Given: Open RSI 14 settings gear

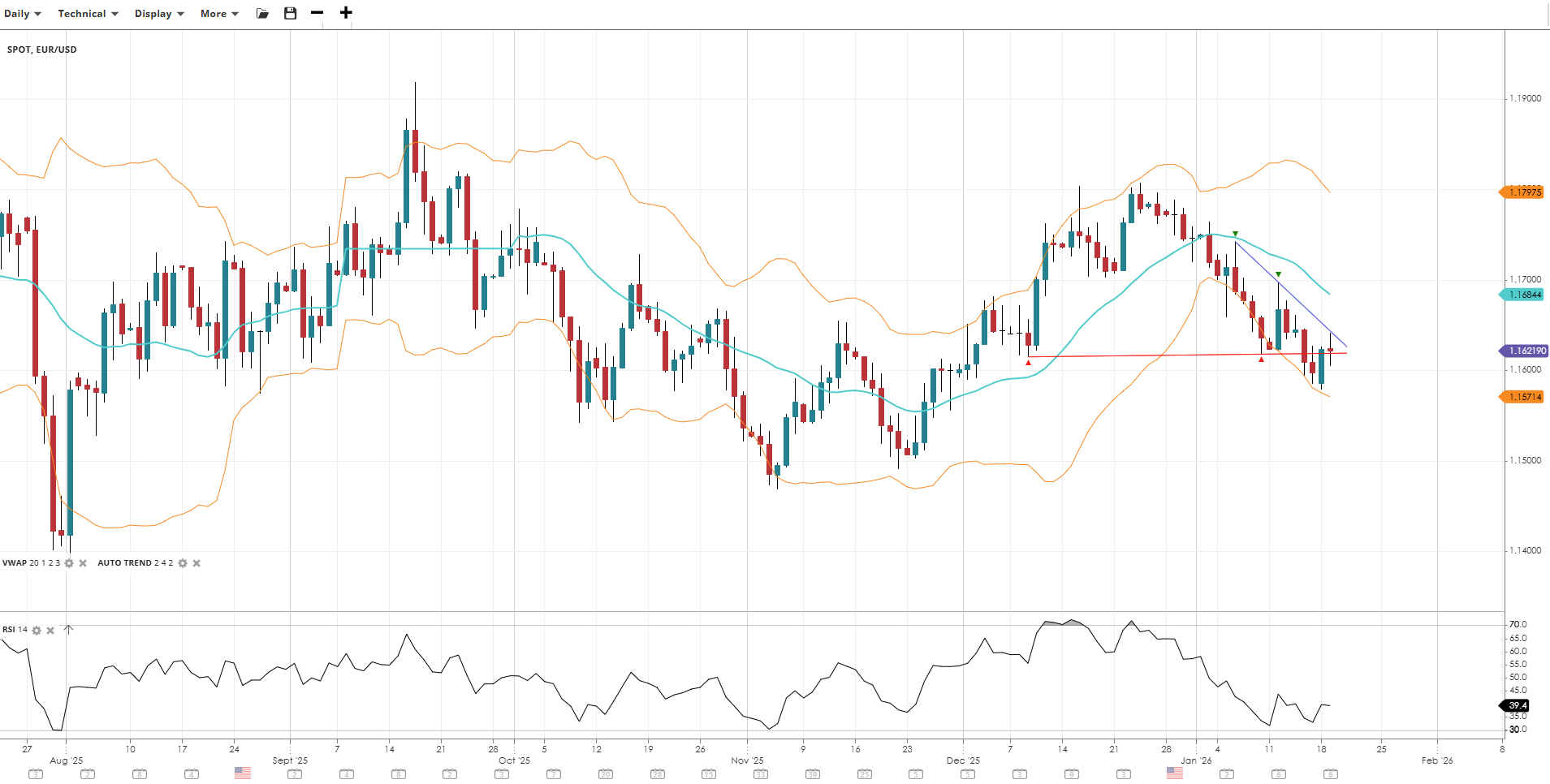Looking at the screenshot, I should pos(37,631).
